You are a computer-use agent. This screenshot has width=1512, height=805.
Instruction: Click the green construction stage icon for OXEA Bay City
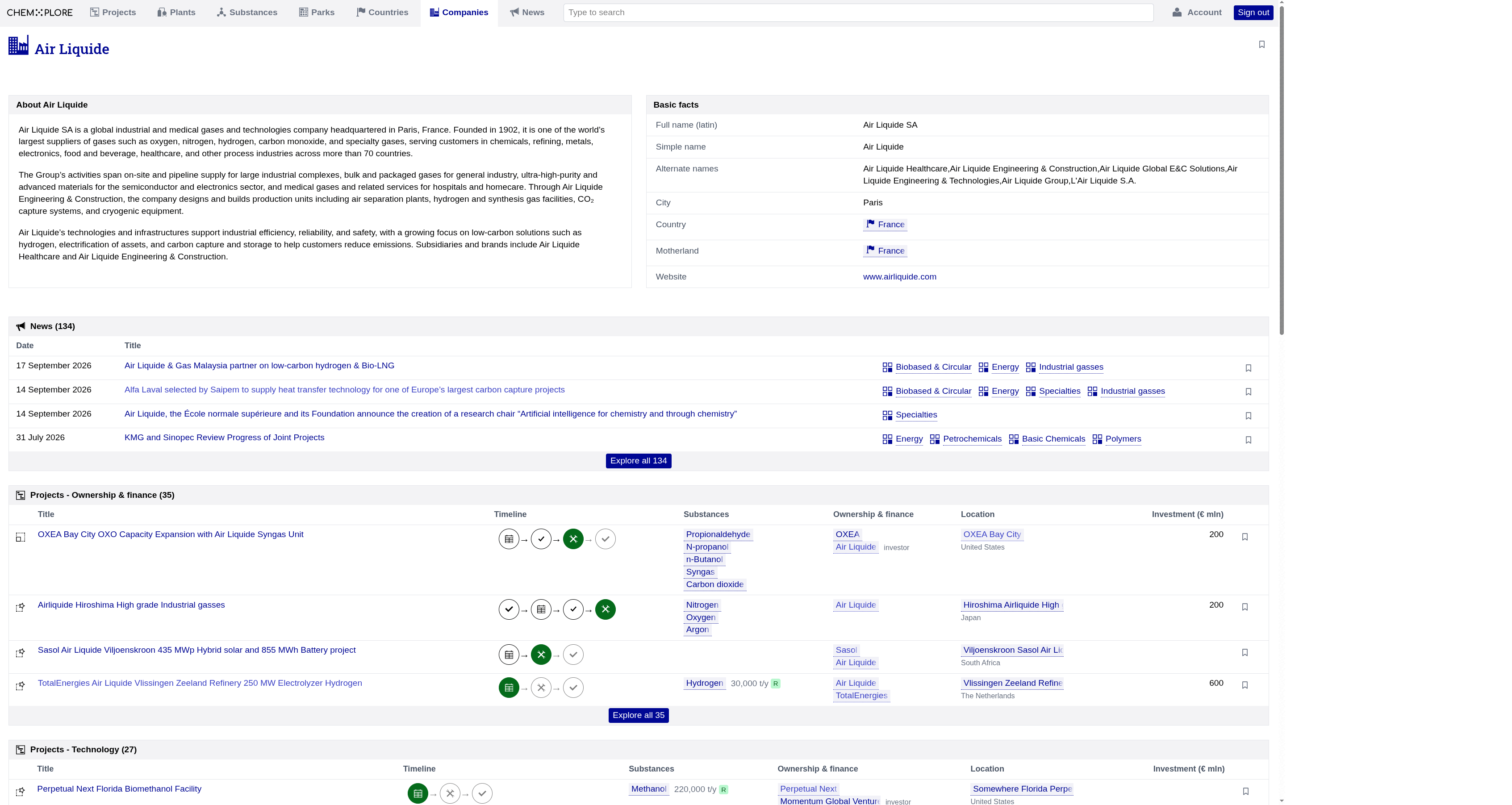click(573, 538)
